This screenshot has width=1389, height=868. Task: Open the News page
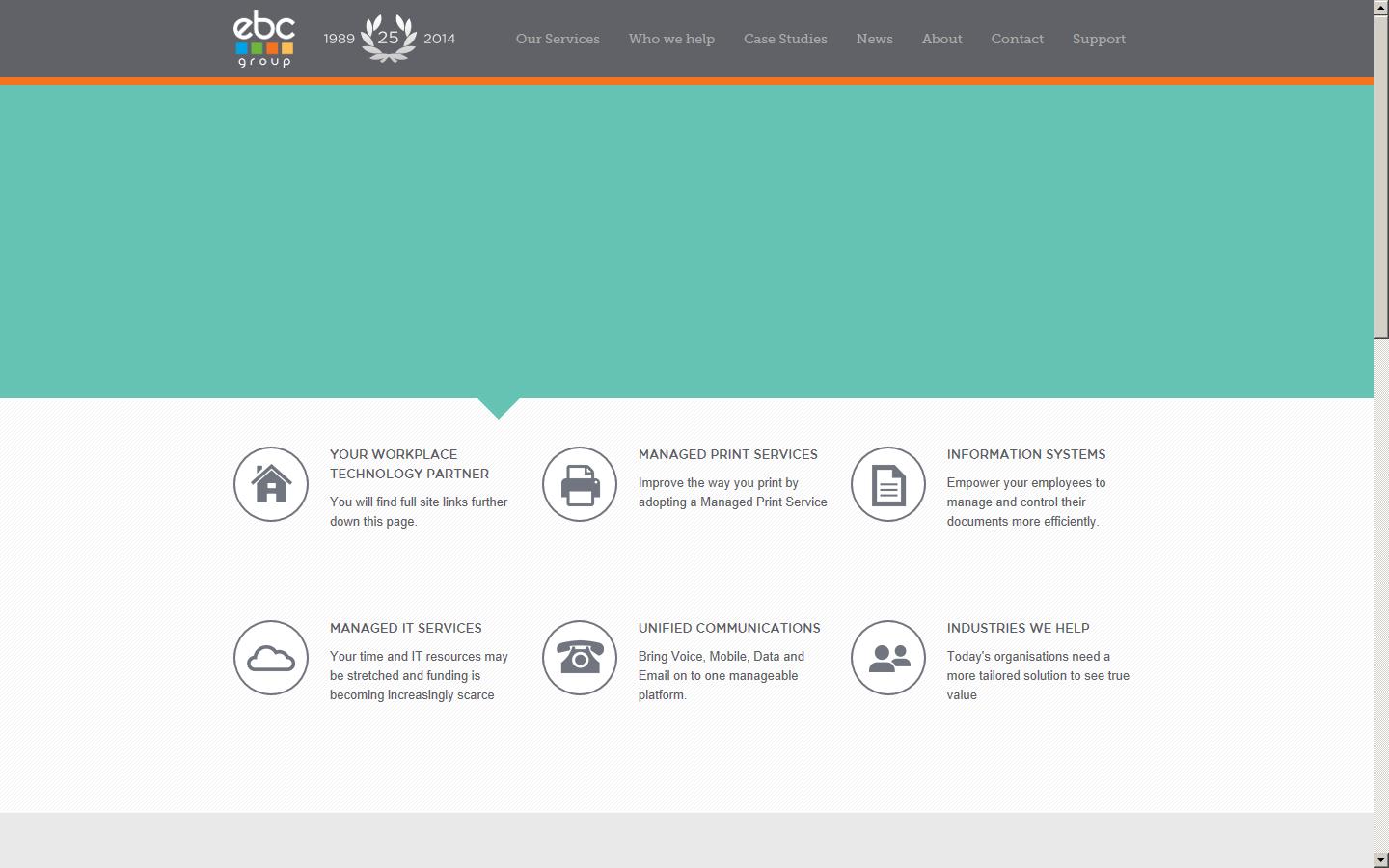click(x=874, y=39)
